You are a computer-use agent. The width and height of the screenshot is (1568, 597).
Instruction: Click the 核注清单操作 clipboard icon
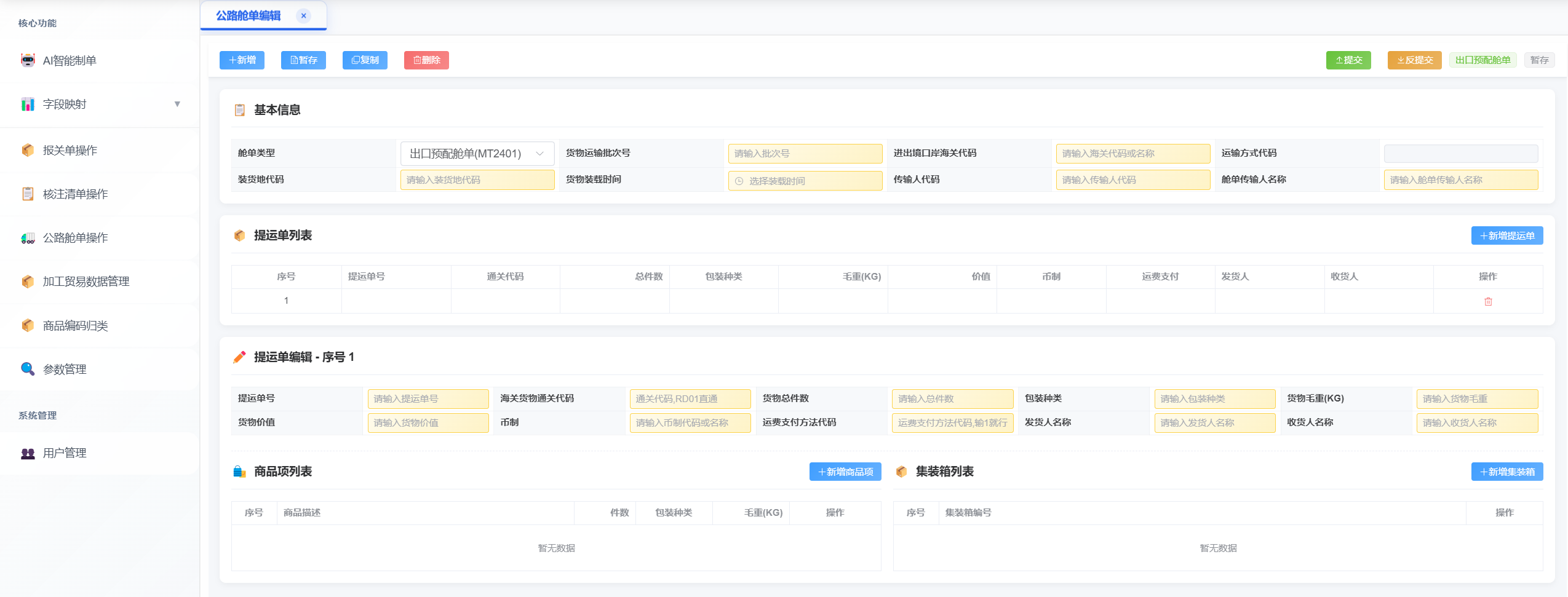[x=28, y=194]
